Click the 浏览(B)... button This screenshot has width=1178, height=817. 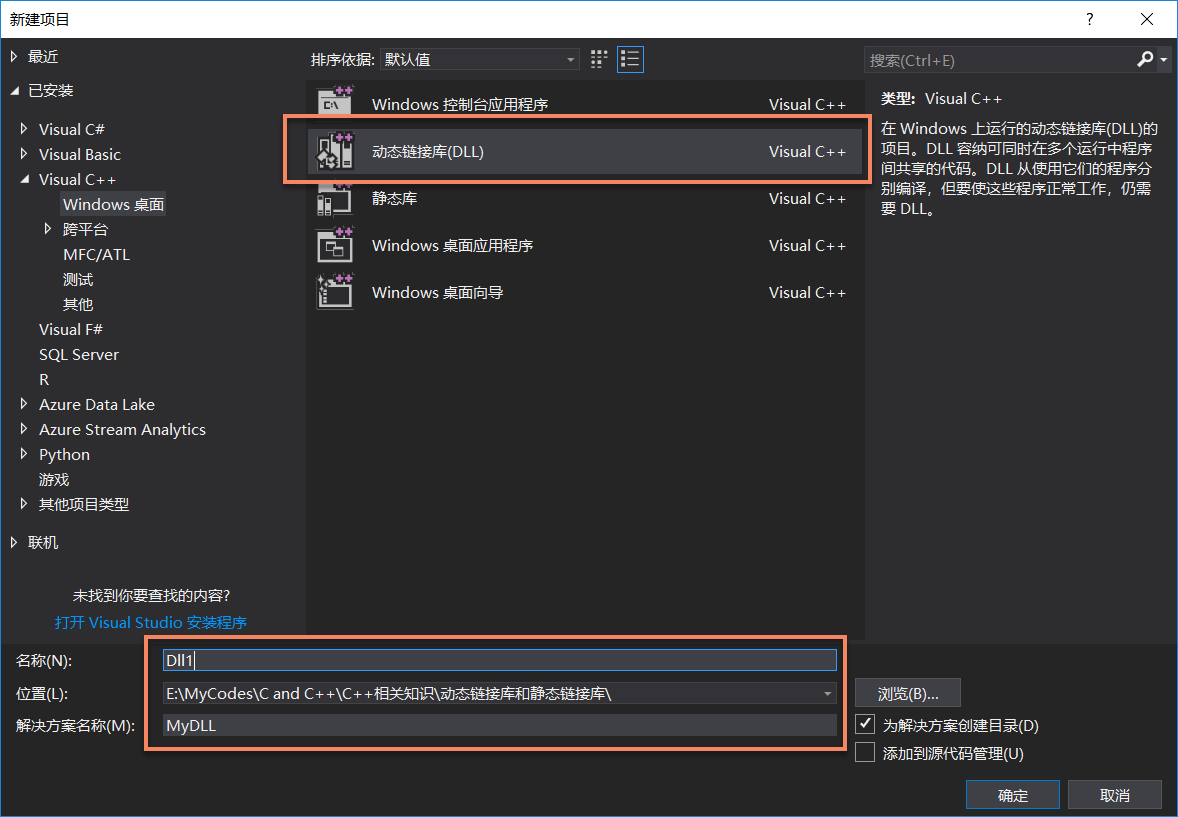(908, 693)
